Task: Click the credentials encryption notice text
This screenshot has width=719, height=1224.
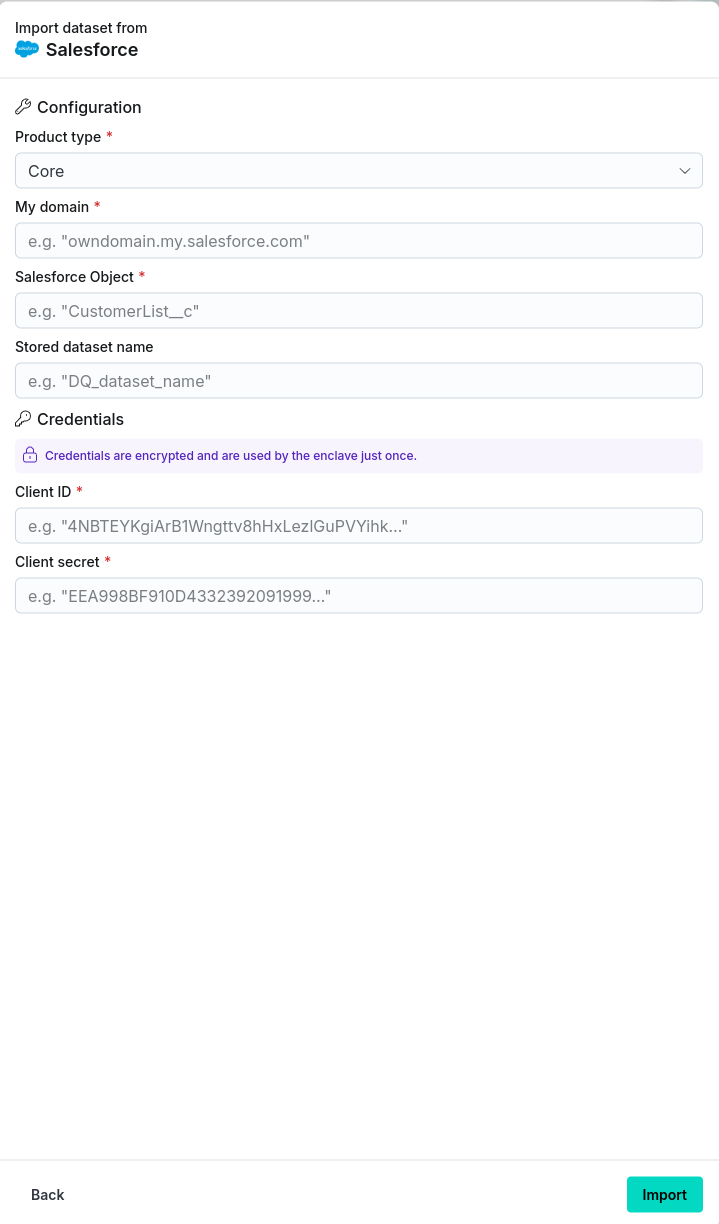Action: (x=230, y=456)
